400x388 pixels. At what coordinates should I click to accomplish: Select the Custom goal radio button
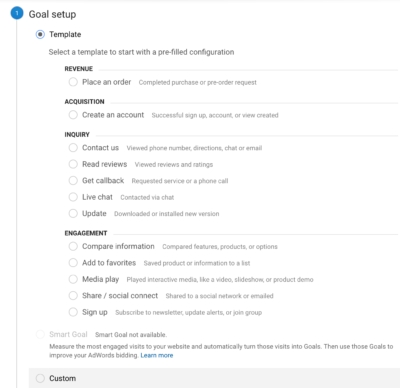point(40,378)
